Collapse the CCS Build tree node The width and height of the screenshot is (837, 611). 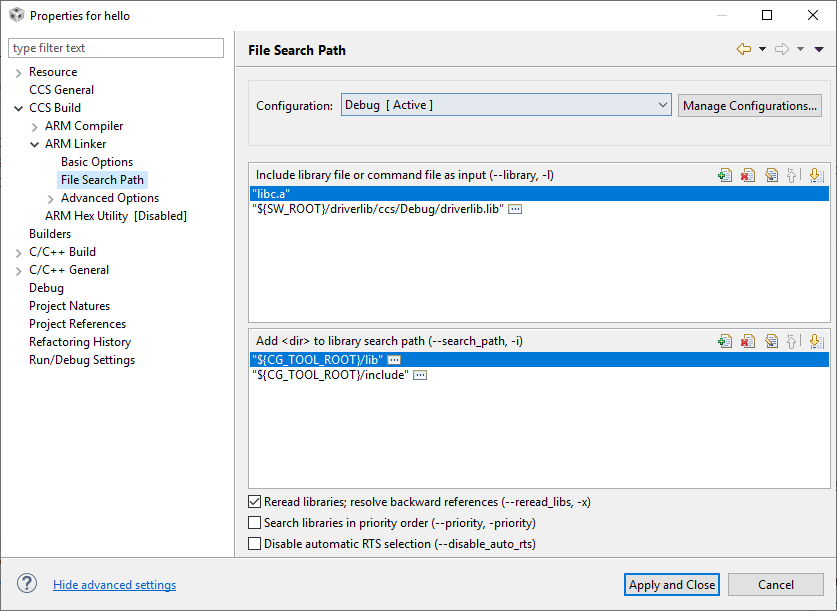click(19, 108)
